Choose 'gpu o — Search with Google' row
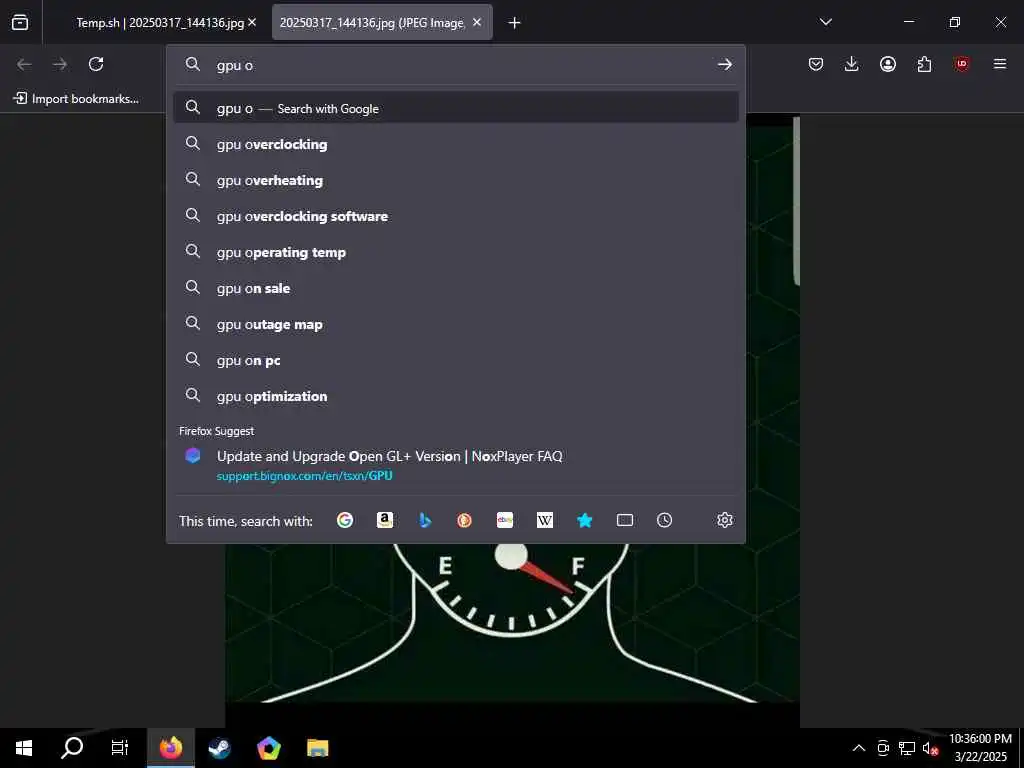 (x=456, y=108)
